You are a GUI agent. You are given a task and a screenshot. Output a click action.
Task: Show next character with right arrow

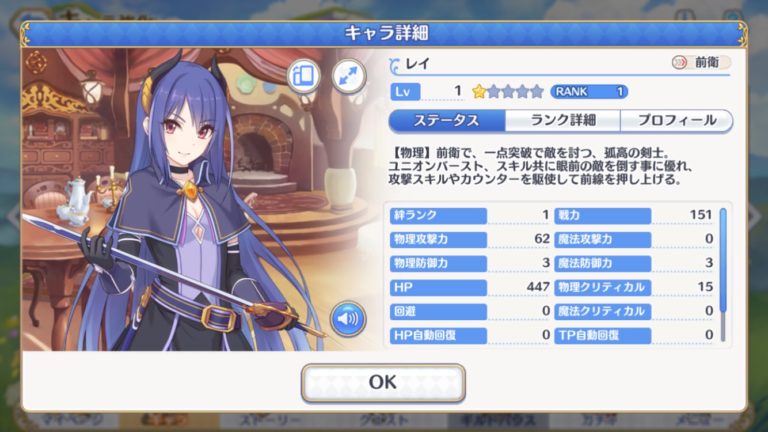click(756, 216)
